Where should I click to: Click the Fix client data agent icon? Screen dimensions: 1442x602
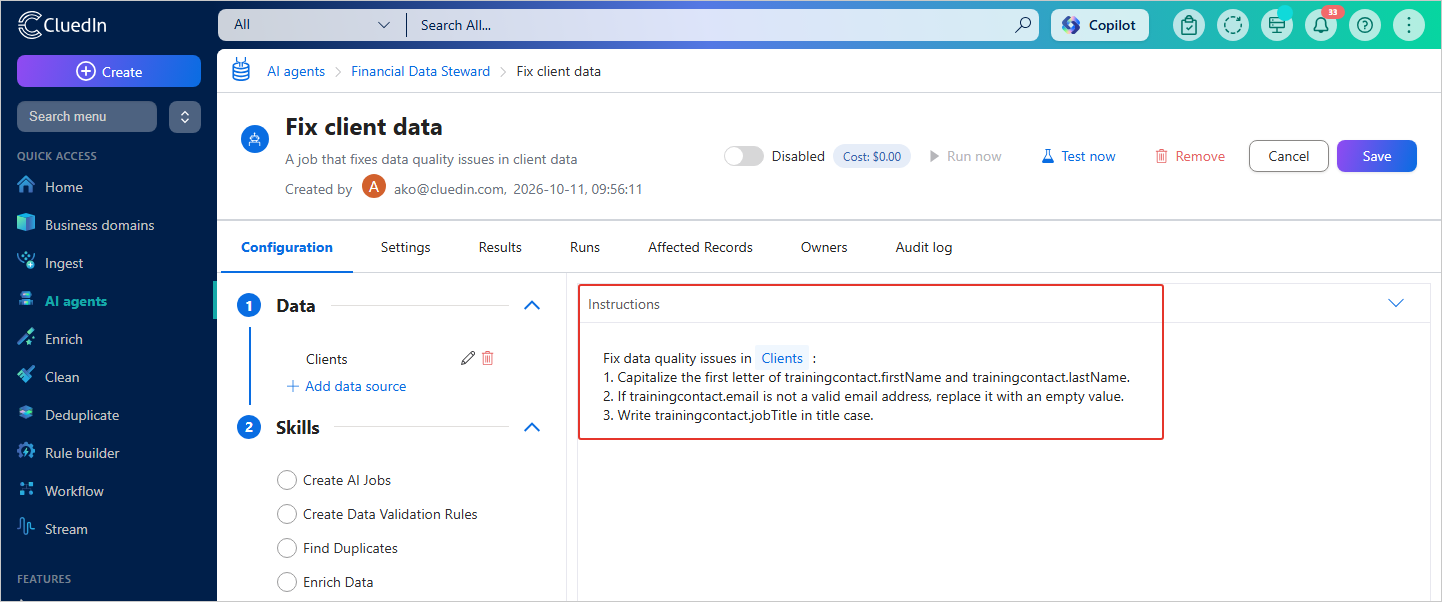point(255,140)
